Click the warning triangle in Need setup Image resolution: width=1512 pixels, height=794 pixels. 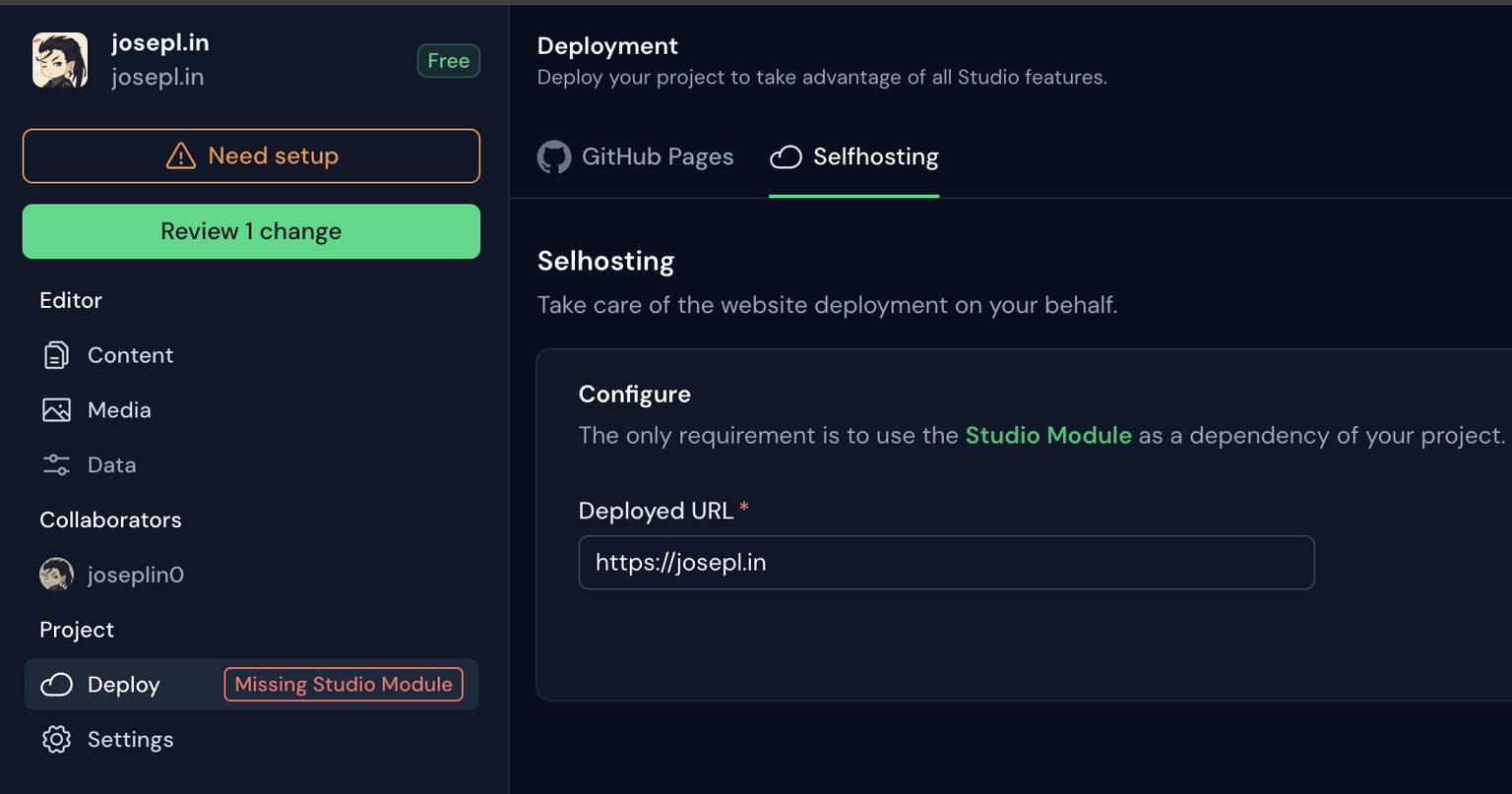coord(181,156)
